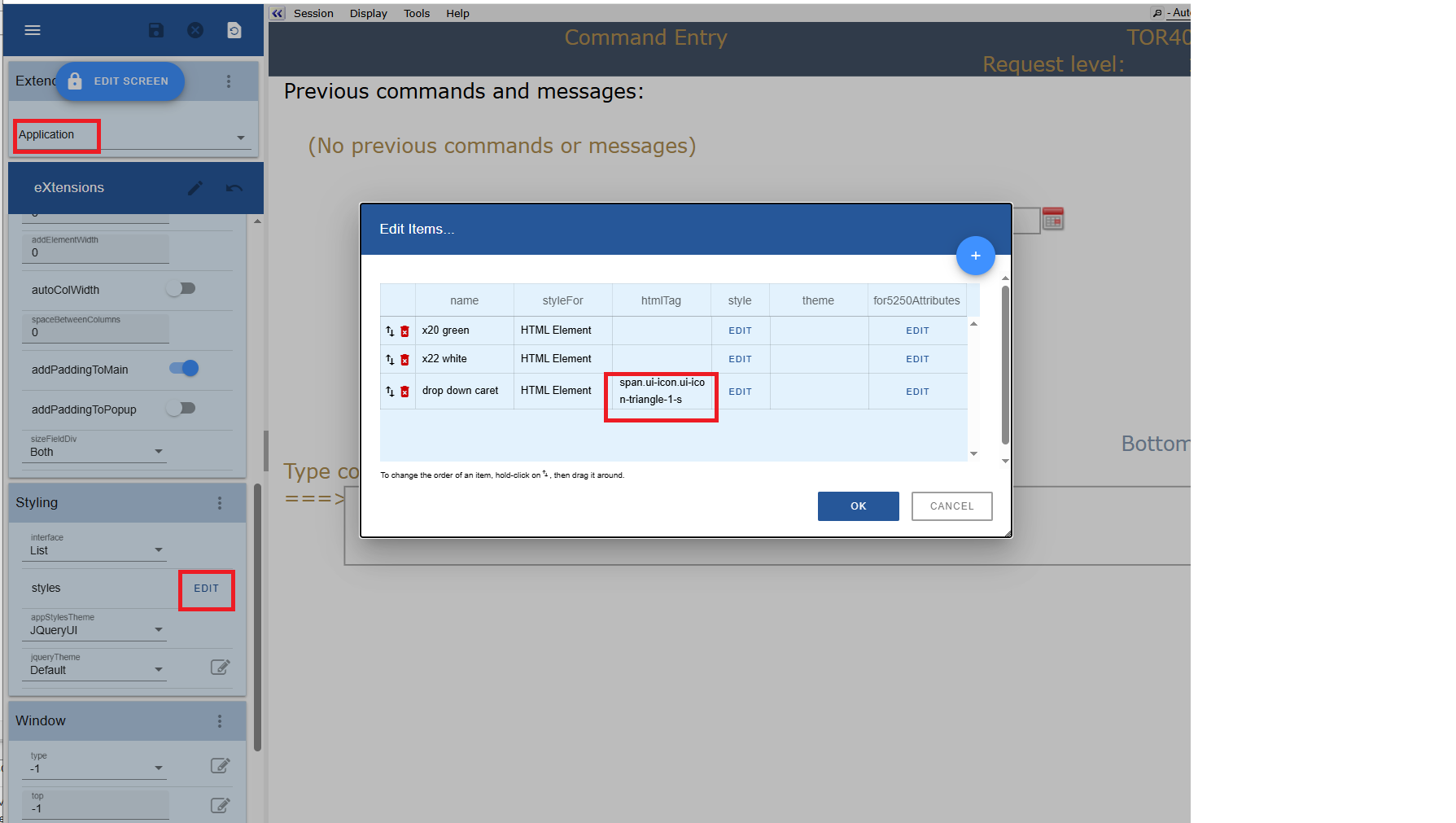Add new item with plus button

(975, 256)
